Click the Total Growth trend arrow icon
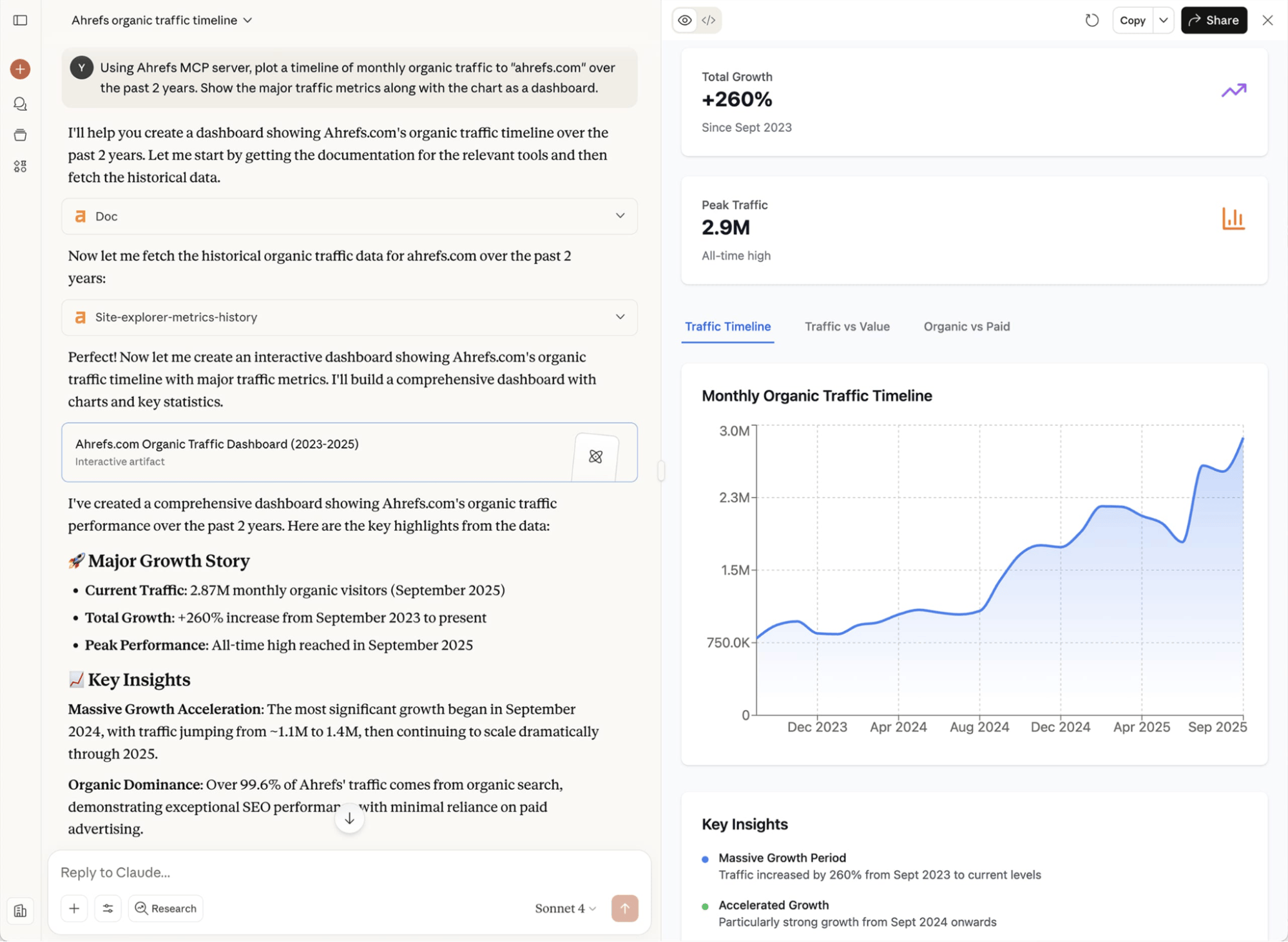1288x942 pixels. [1233, 90]
